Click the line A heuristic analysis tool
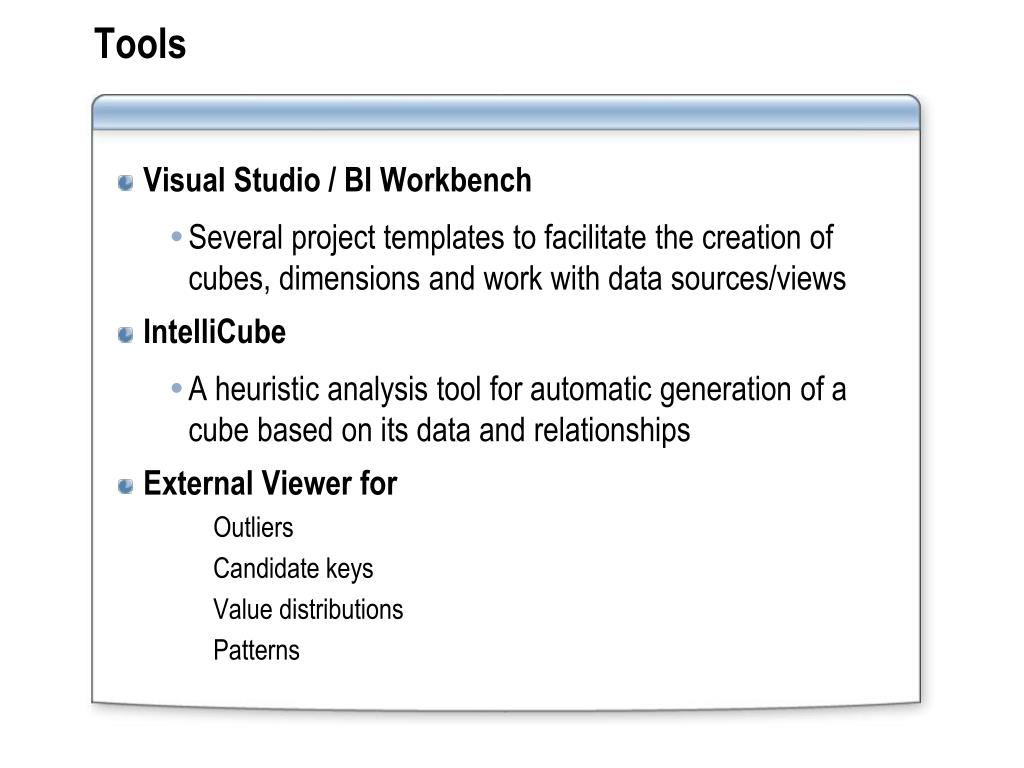 (x=517, y=390)
